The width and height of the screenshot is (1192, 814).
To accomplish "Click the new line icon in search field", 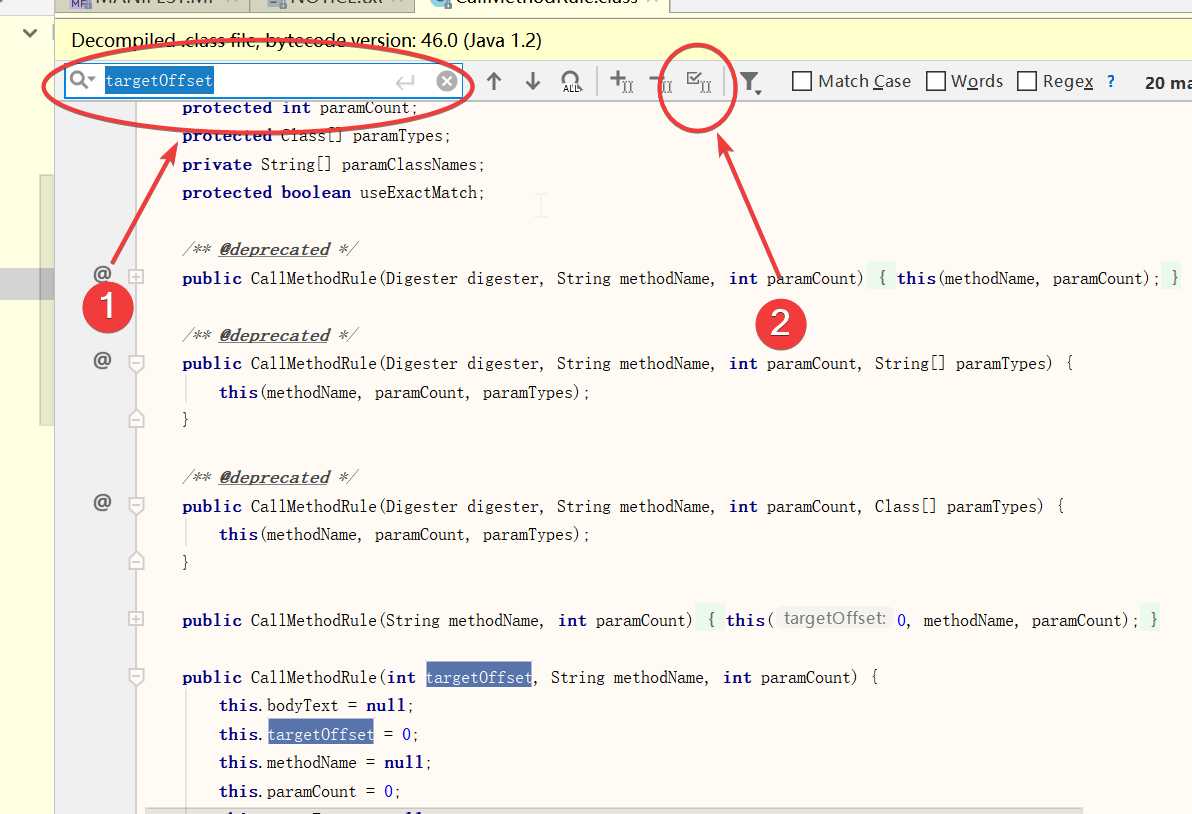I will pos(405,81).
